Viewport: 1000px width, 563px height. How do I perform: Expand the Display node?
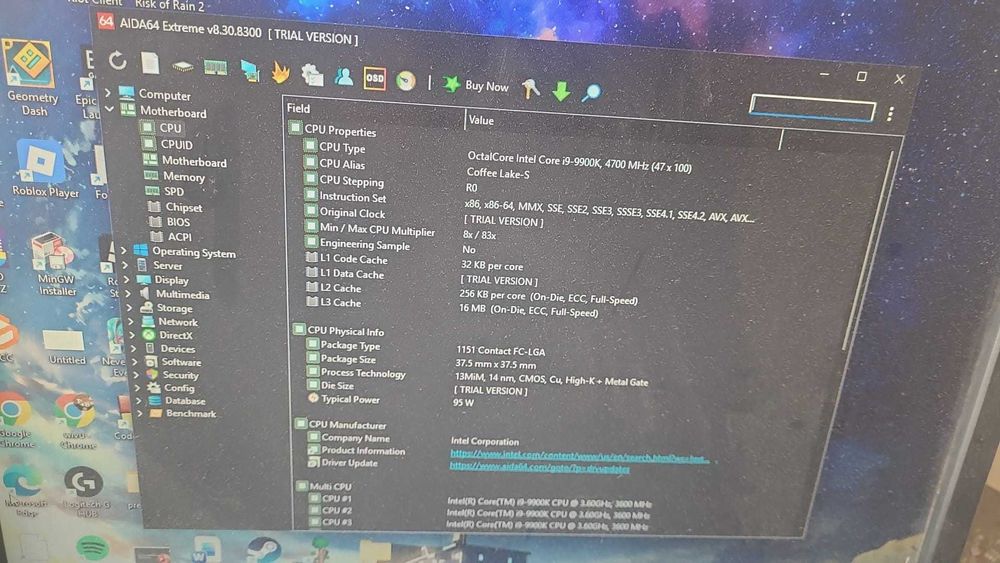pyautogui.click(x=127, y=279)
